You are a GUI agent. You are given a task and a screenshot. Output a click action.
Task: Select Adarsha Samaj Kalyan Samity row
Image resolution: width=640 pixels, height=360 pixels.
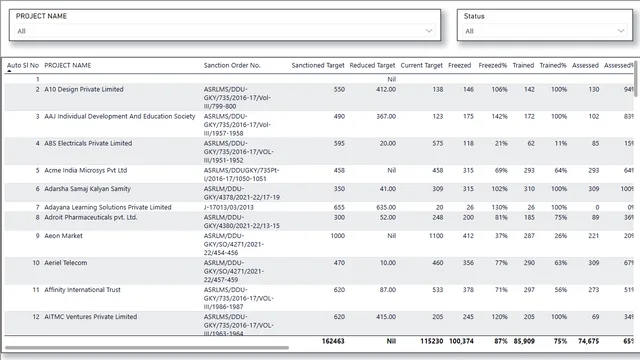point(318,193)
